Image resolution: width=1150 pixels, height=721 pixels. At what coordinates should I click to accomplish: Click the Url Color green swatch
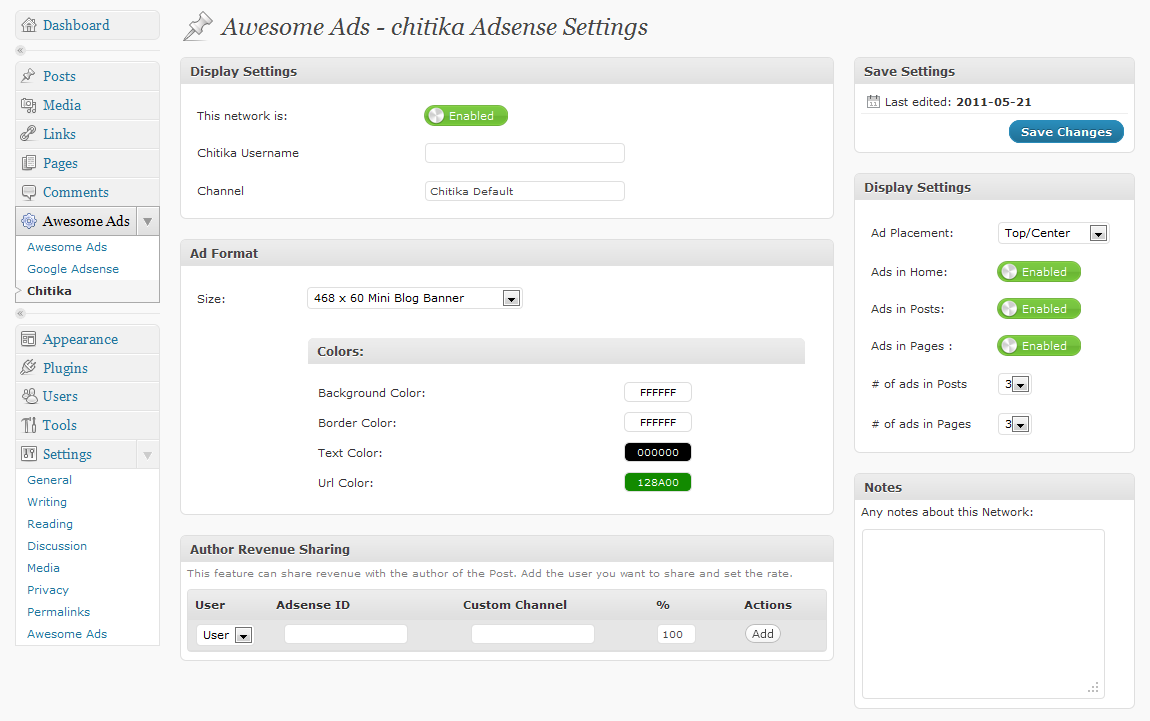pos(658,483)
